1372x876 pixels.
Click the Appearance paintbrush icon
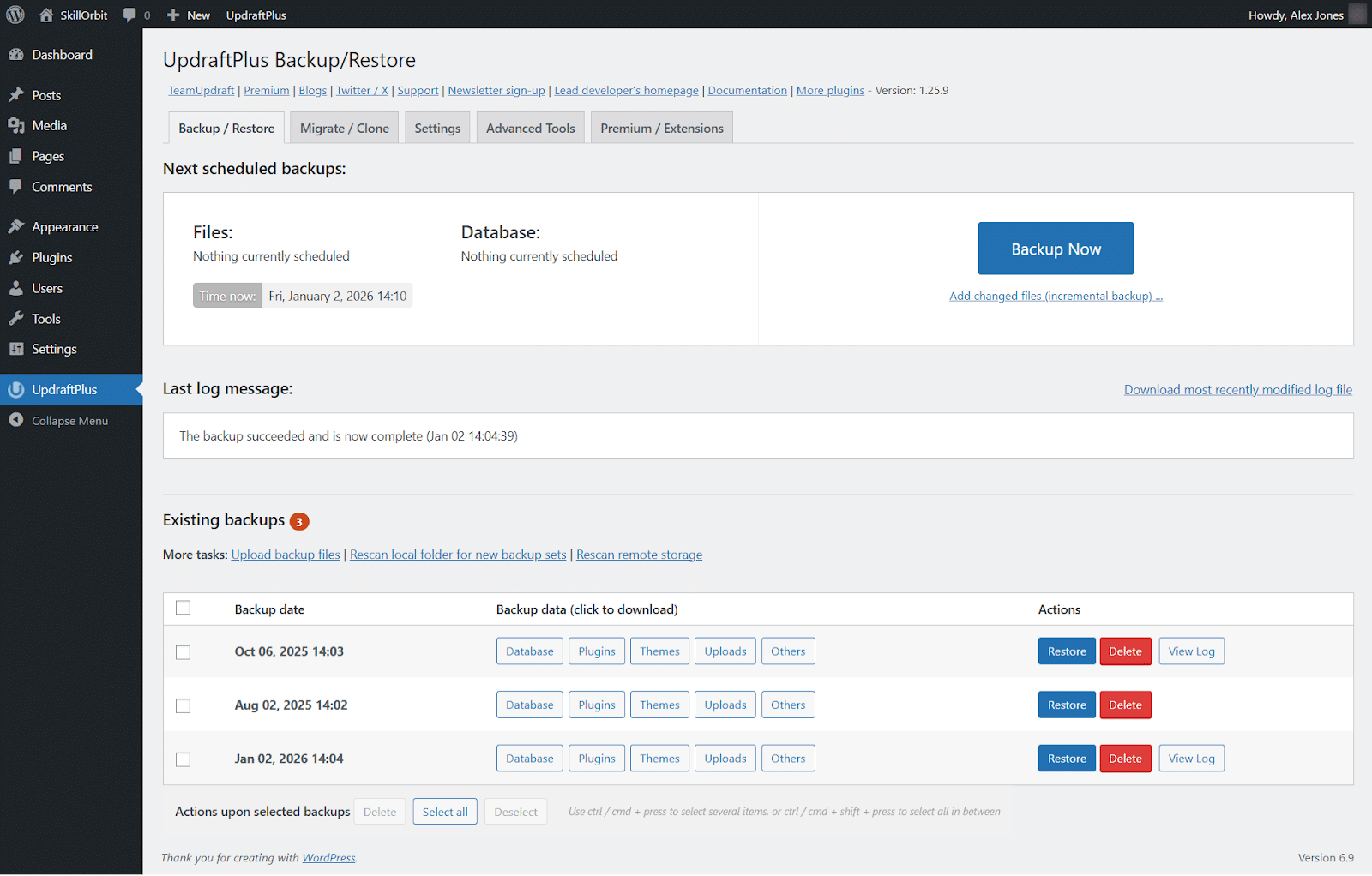16,227
